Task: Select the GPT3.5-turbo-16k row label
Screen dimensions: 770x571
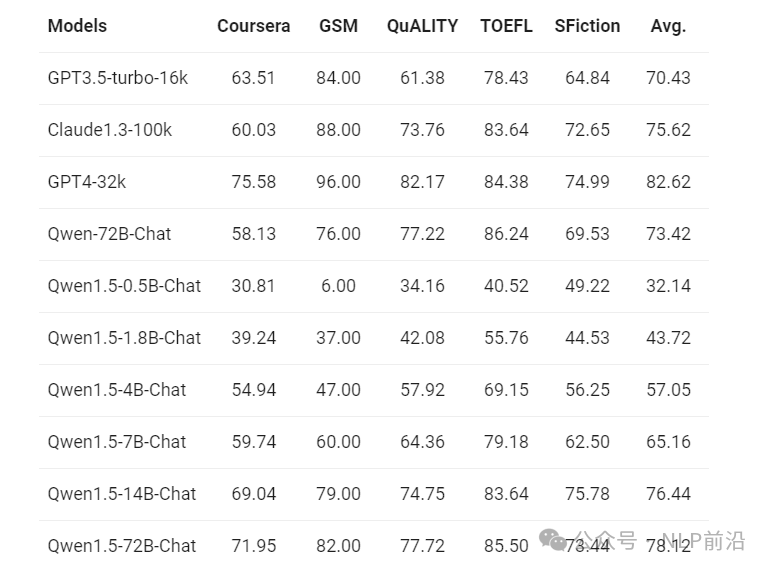Action: click(117, 78)
